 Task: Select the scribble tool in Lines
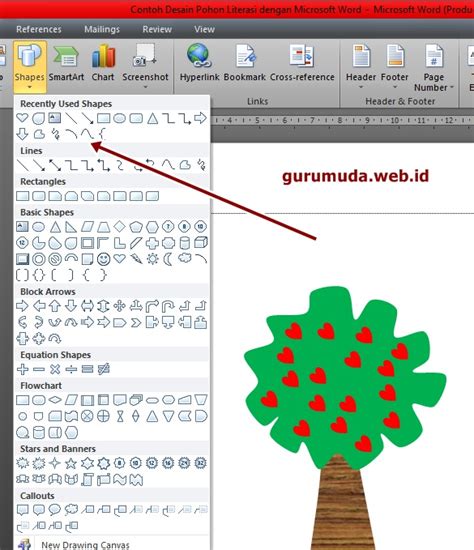pos(201,165)
